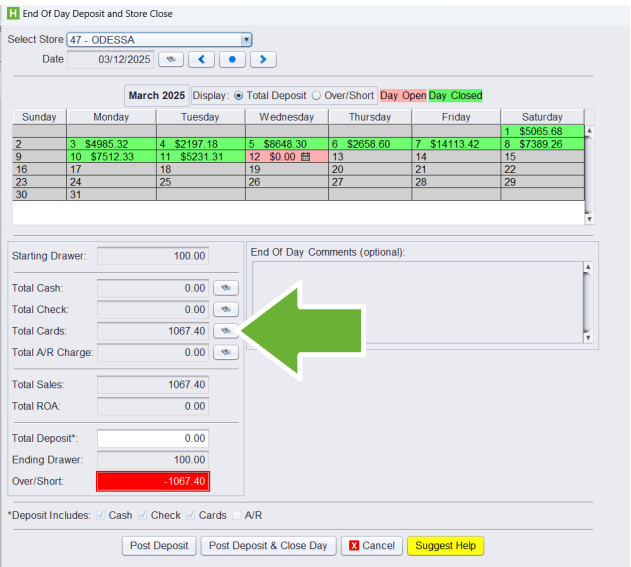
Task: Toggle the A/R deposit checkbox
Action: 238,515
